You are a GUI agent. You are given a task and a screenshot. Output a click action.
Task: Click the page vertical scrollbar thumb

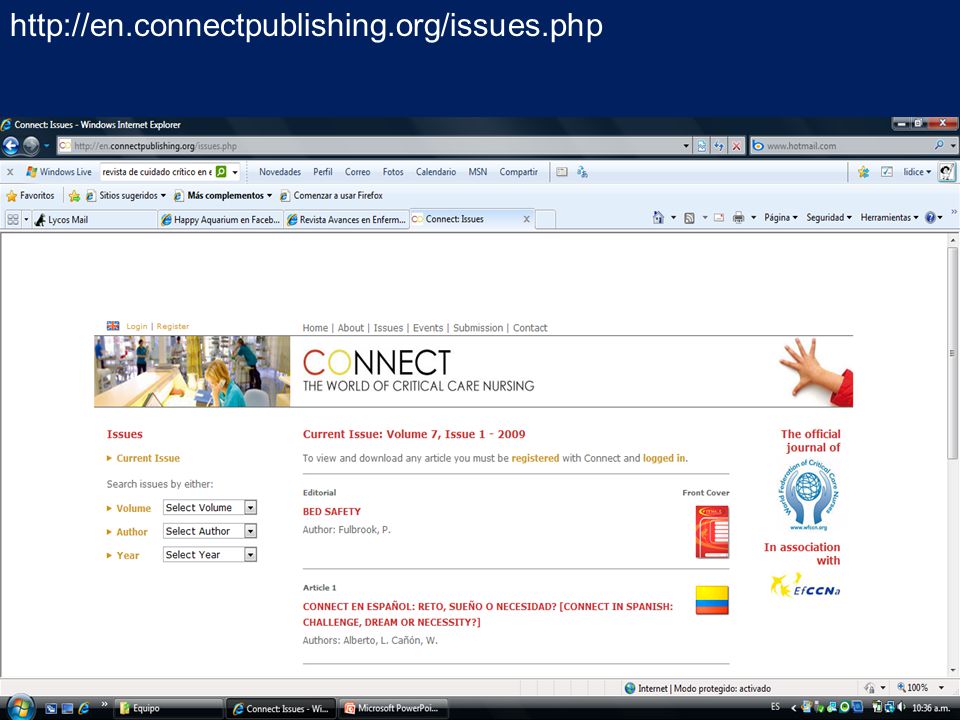(x=952, y=353)
